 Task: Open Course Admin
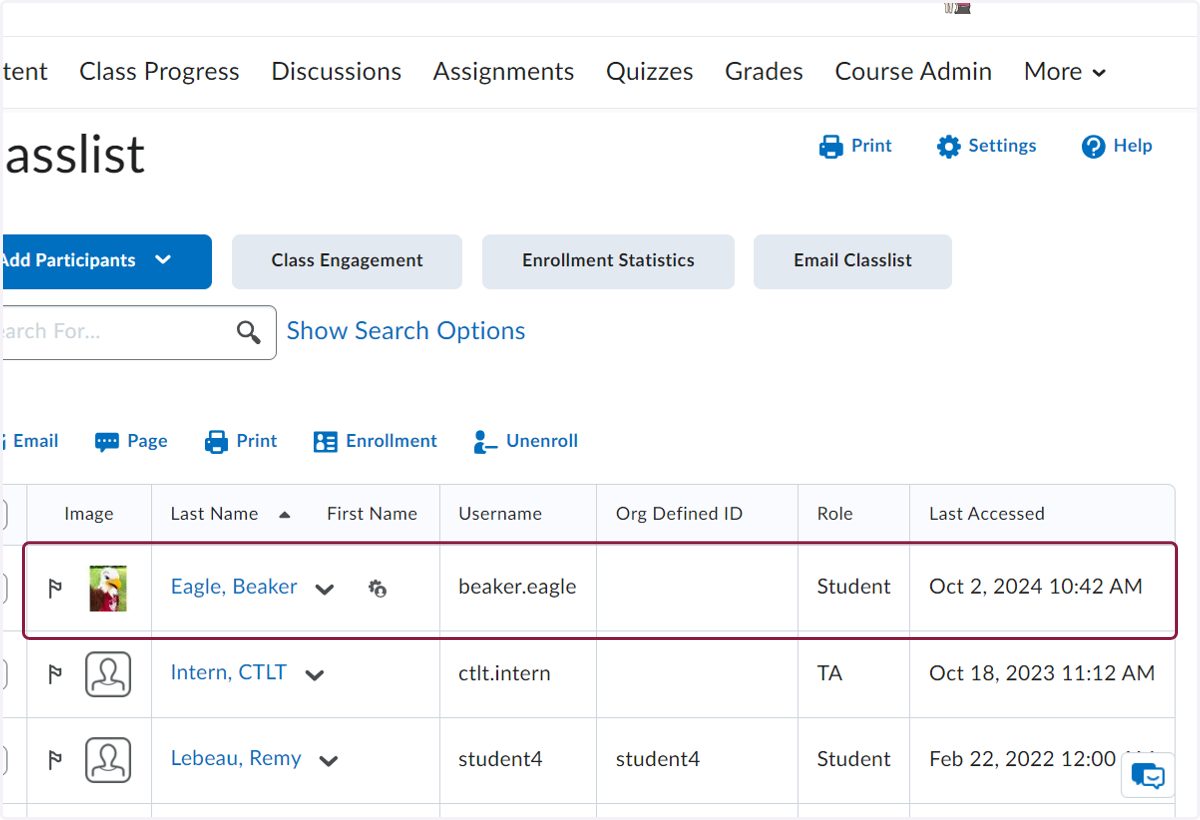point(913,72)
